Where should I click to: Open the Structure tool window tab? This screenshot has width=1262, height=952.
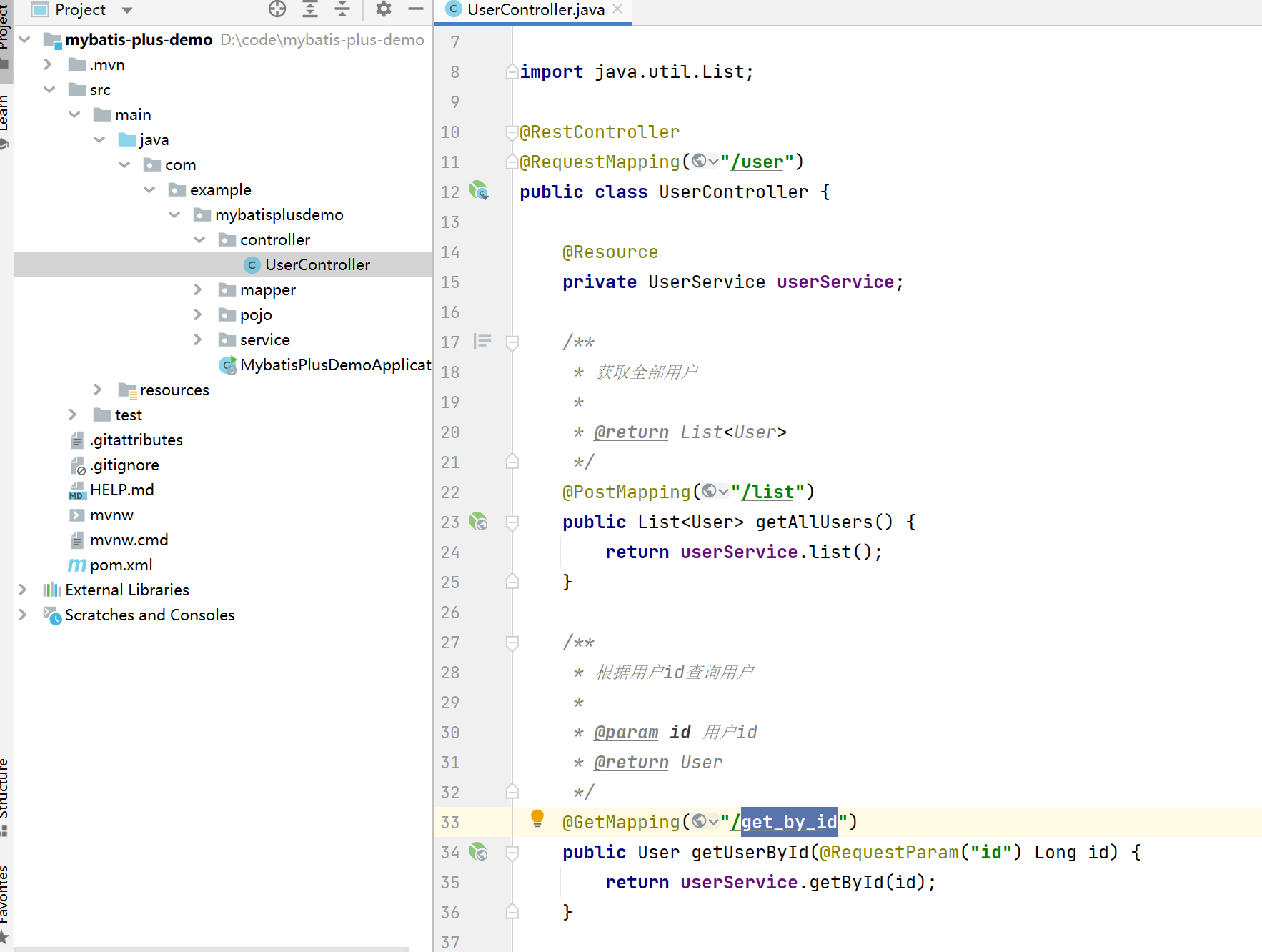(x=4, y=790)
